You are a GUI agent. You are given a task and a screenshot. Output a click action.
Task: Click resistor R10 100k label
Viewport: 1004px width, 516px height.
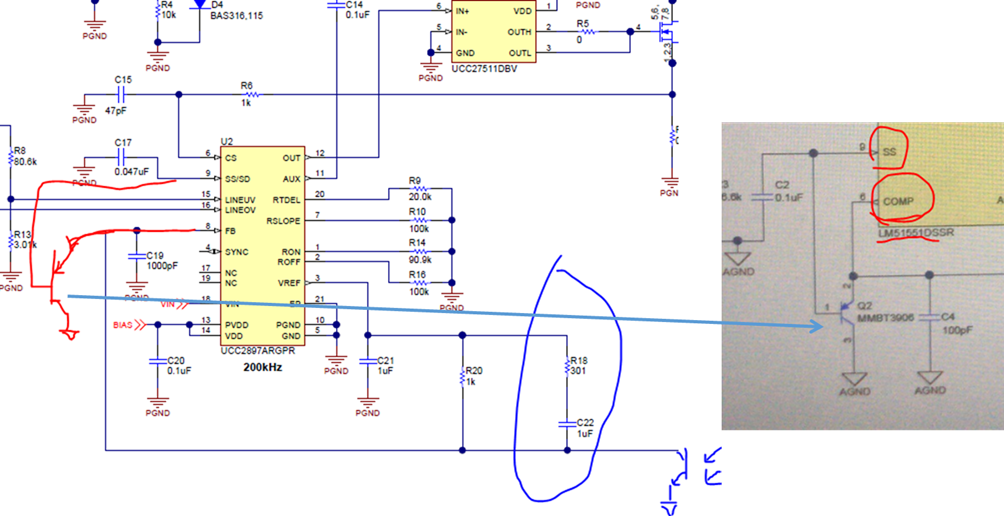point(417,220)
